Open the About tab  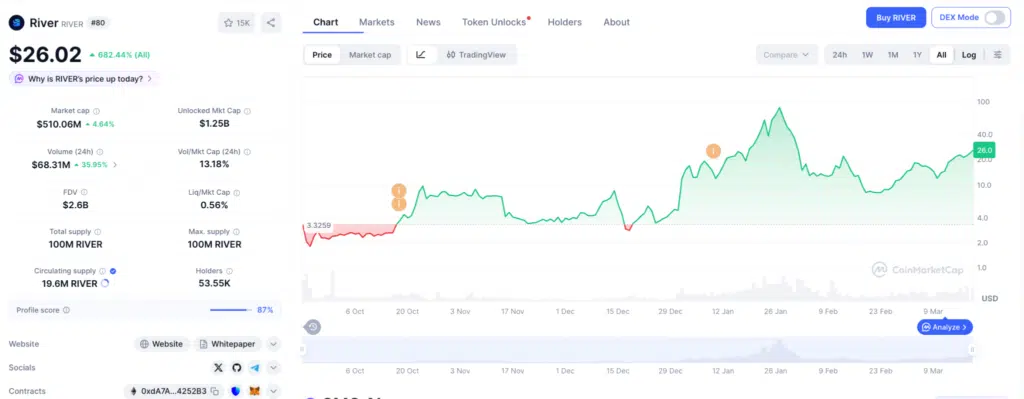(x=616, y=22)
